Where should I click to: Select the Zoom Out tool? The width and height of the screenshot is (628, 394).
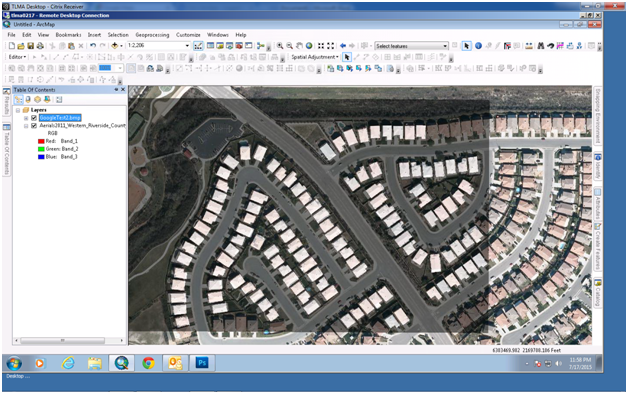click(x=290, y=46)
